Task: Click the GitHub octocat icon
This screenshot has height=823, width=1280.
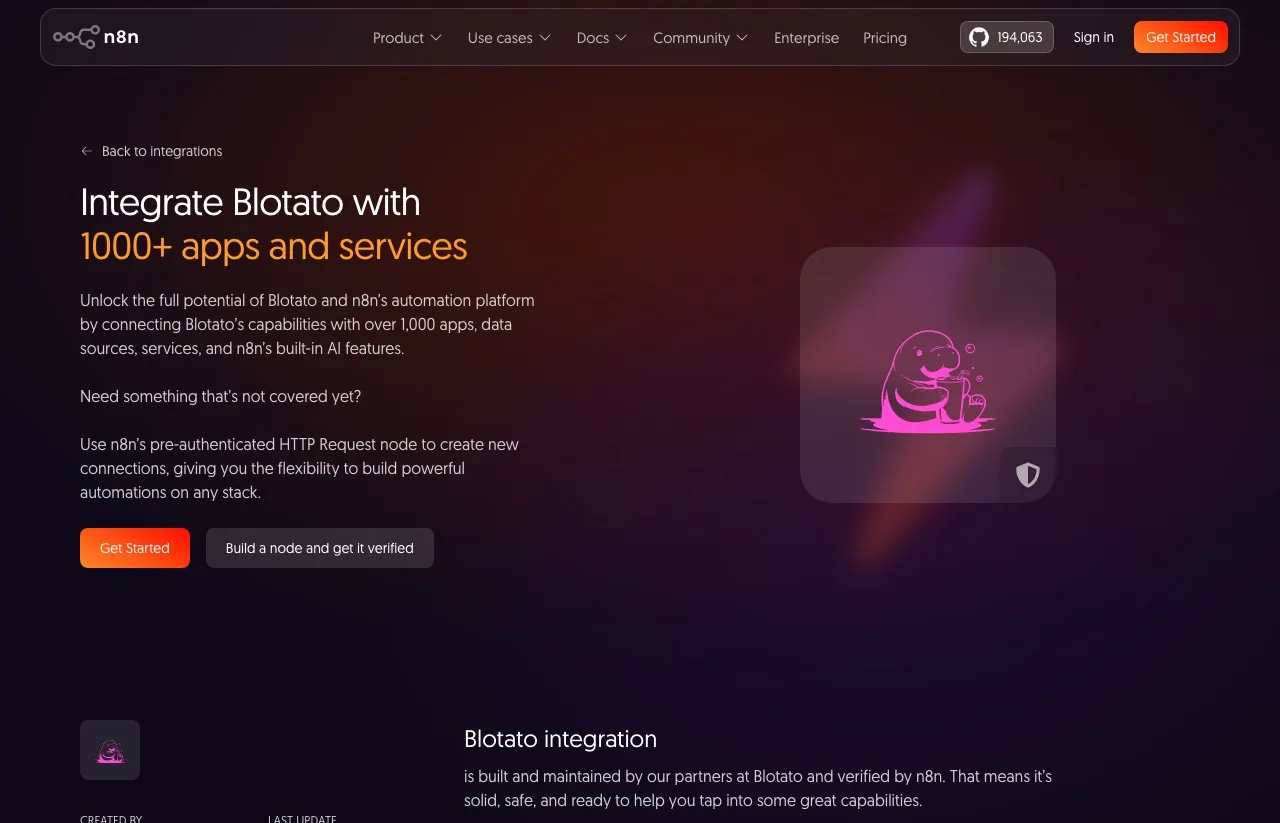Action: [x=979, y=37]
